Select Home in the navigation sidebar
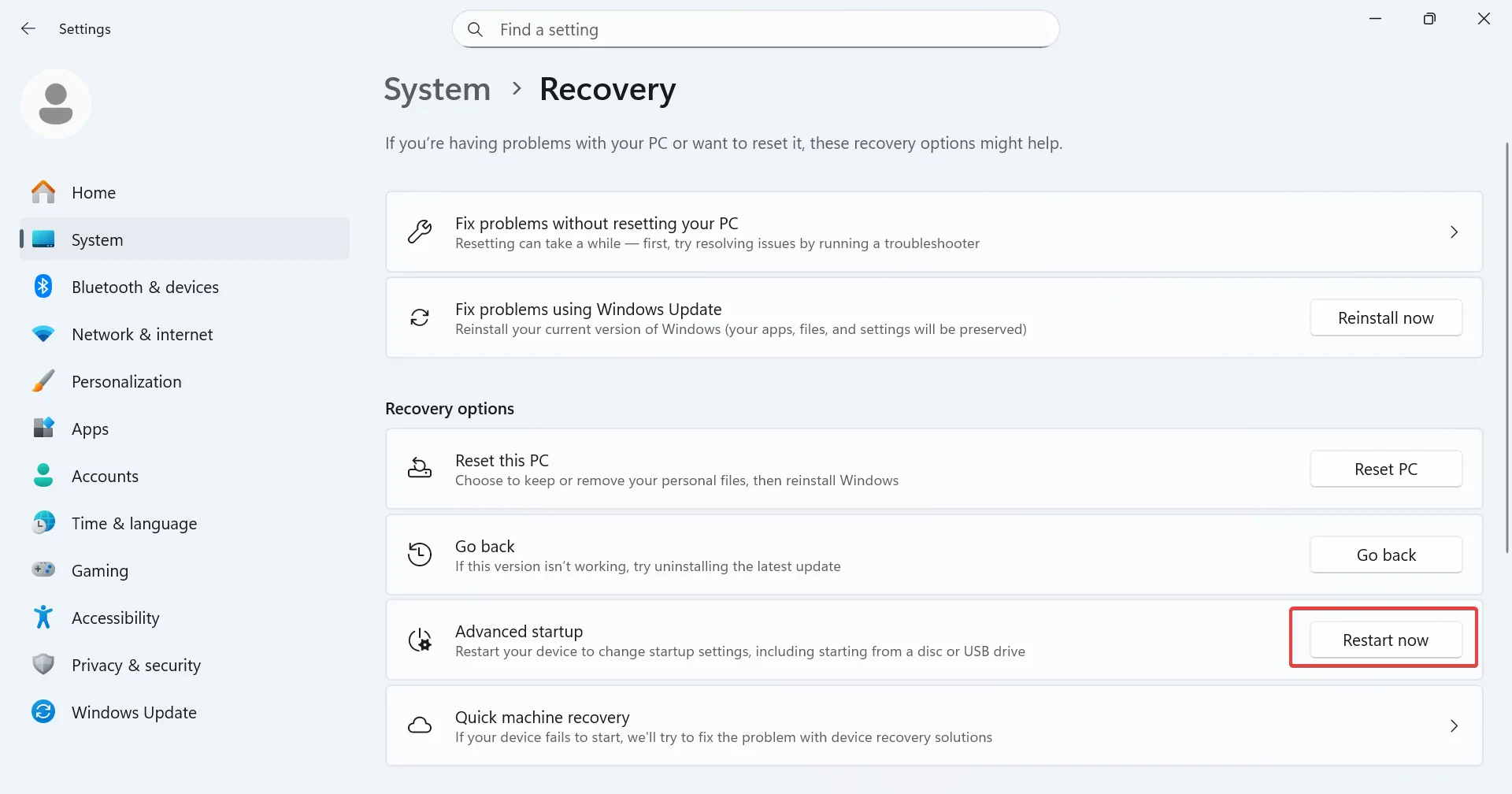Screen dimensions: 1512x794 pos(94,192)
